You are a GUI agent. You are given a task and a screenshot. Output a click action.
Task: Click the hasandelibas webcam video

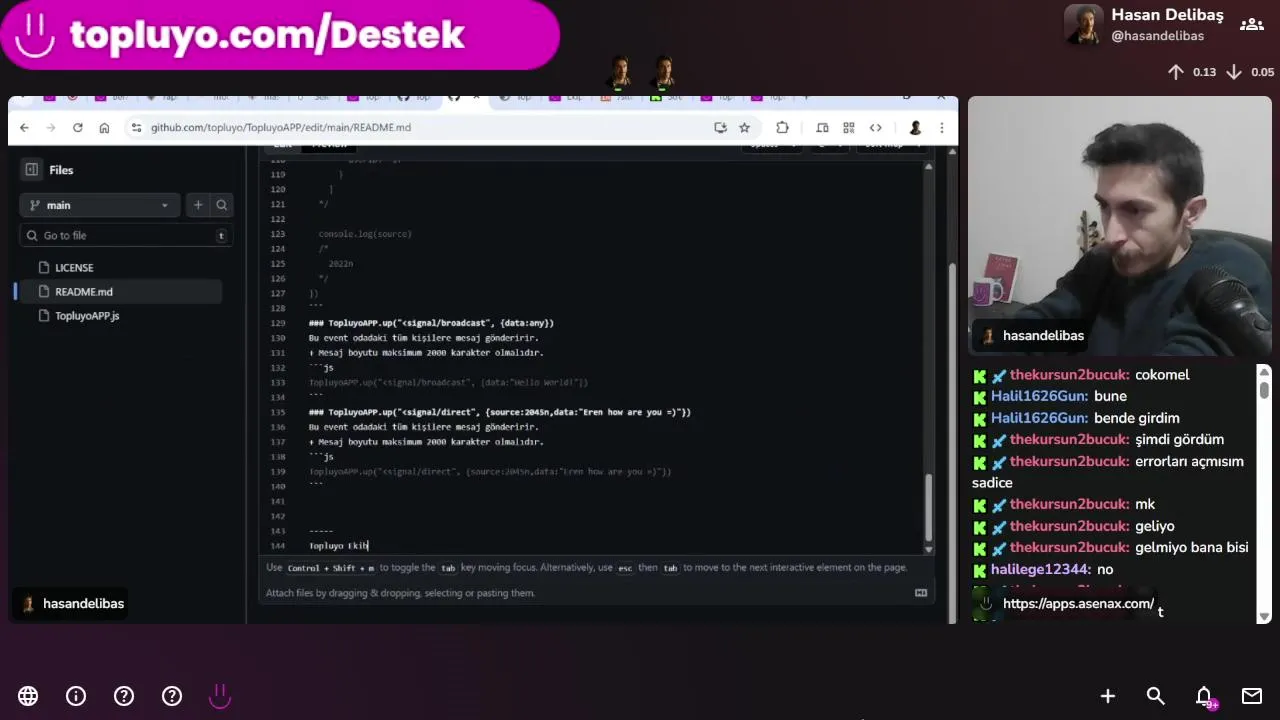(x=1120, y=226)
